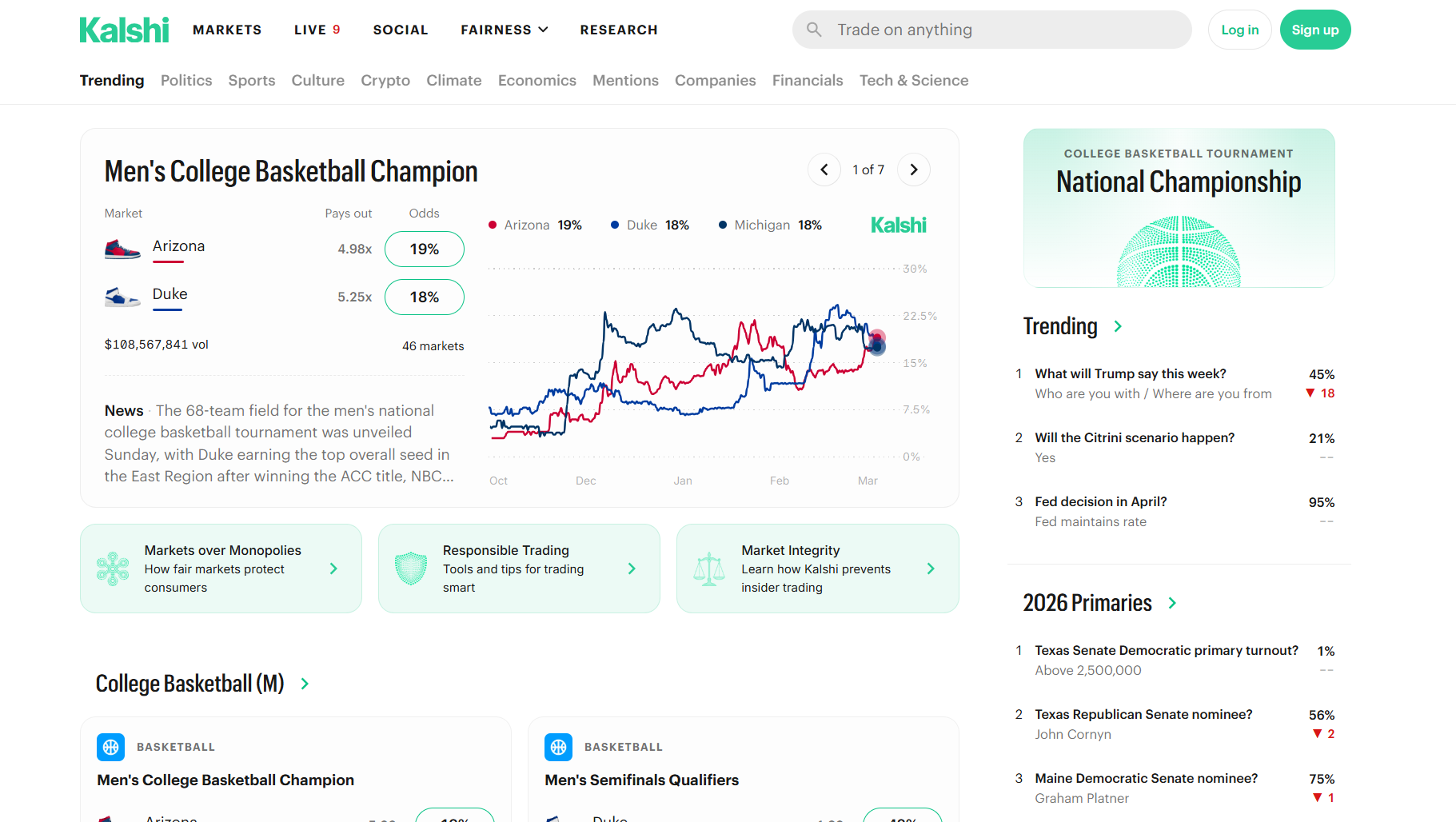The height and width of the screenshot is (822, 1456).
Task: Click the search magnifier icon
Action: pos(814,30)
